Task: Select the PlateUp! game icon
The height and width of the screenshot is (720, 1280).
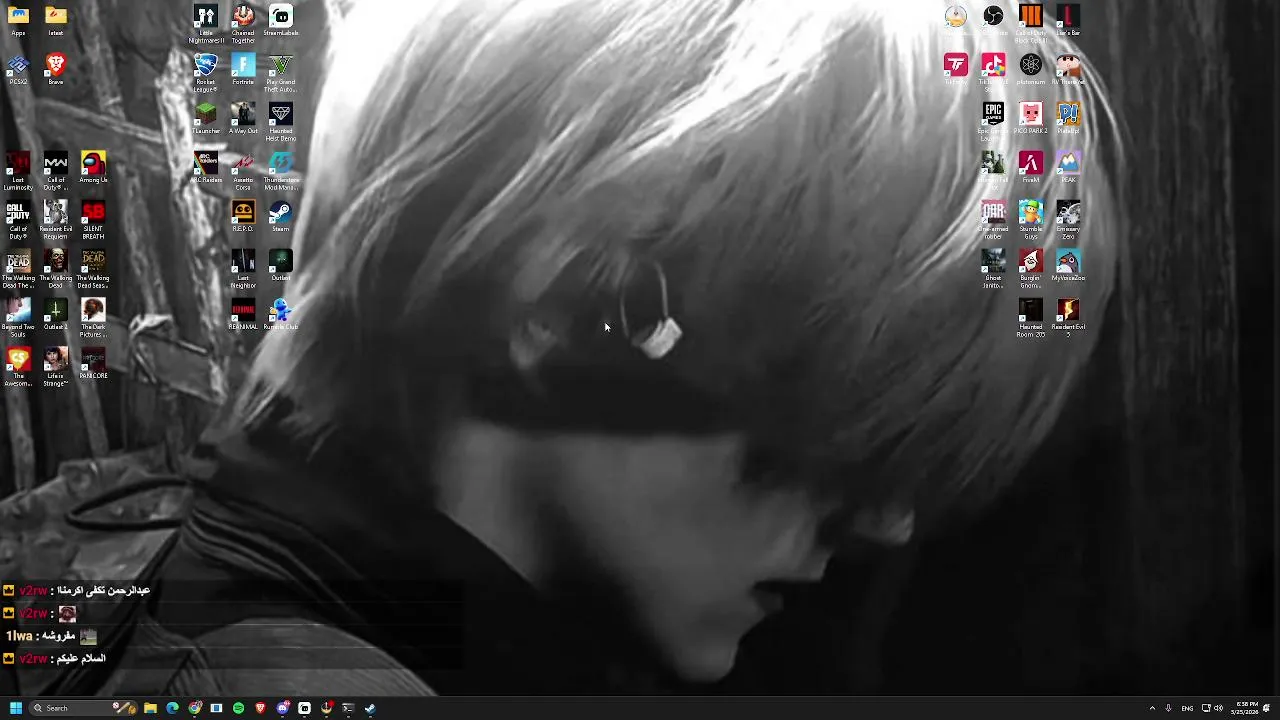Action: click(x=1068, y=118)
